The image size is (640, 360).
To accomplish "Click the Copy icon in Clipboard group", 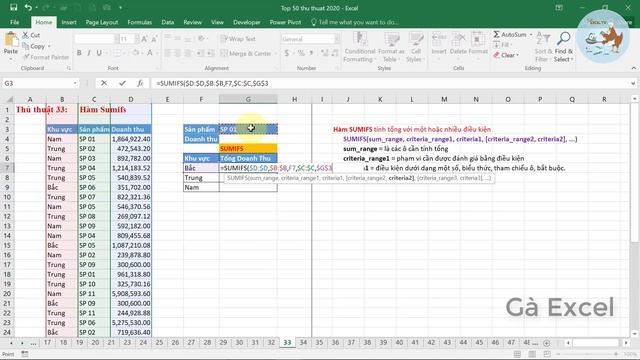I will coord(25,46).
